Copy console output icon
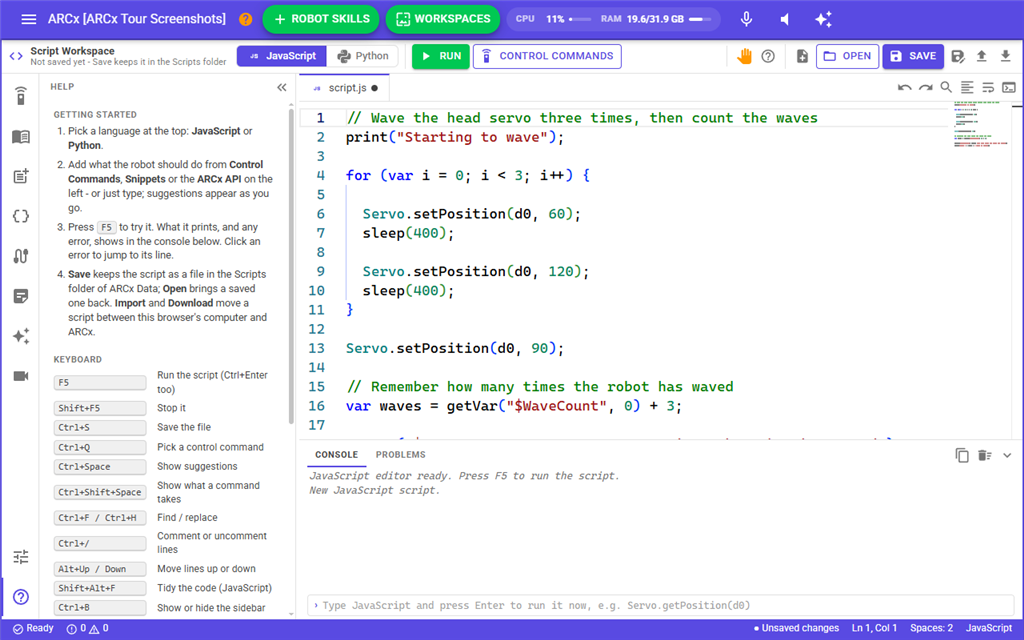The width and height of the screenshot is (1024, 640). 962,455
